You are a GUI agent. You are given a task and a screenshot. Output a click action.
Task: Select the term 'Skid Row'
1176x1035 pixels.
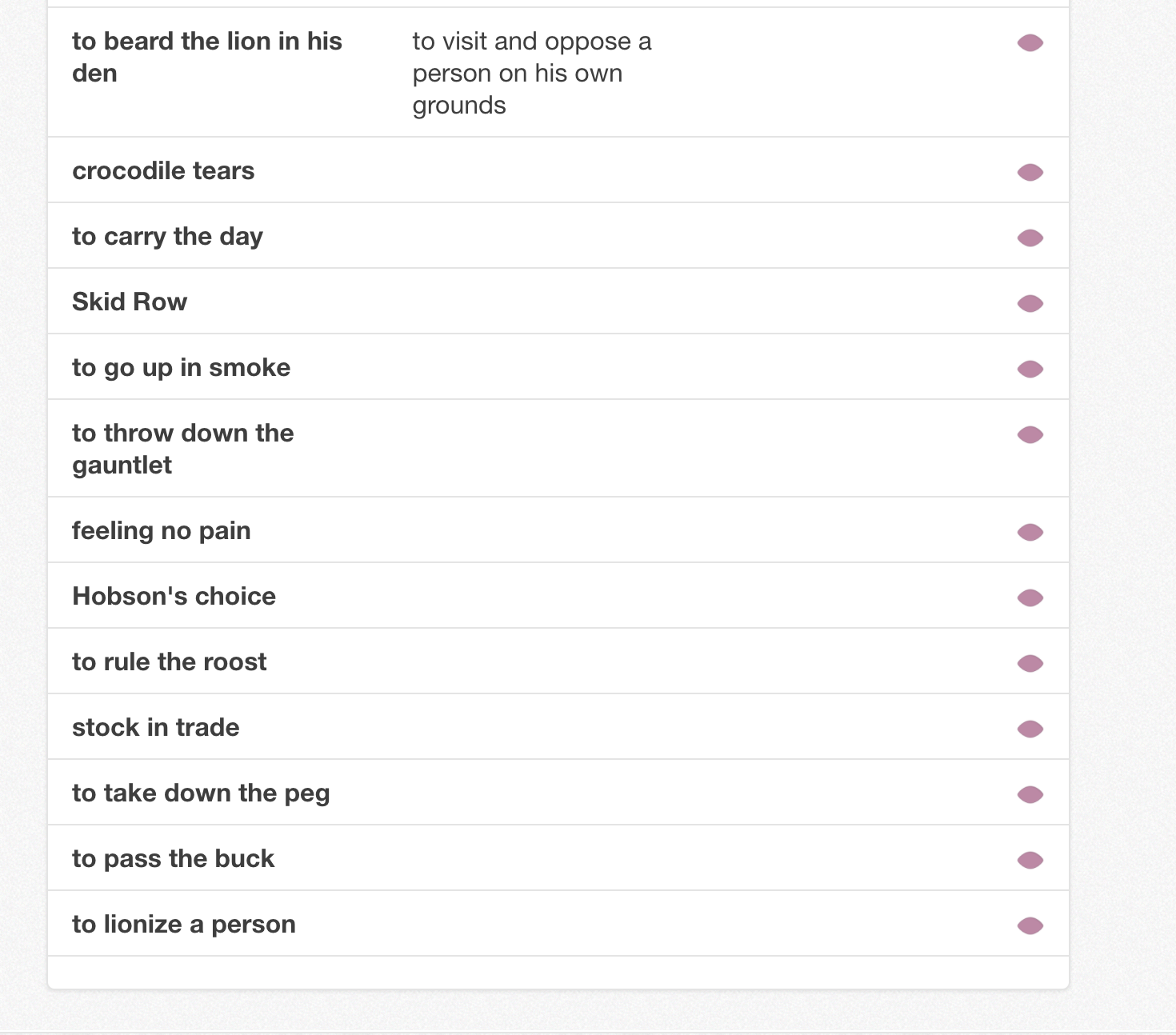pyautogui.click(x=130, y=302)
